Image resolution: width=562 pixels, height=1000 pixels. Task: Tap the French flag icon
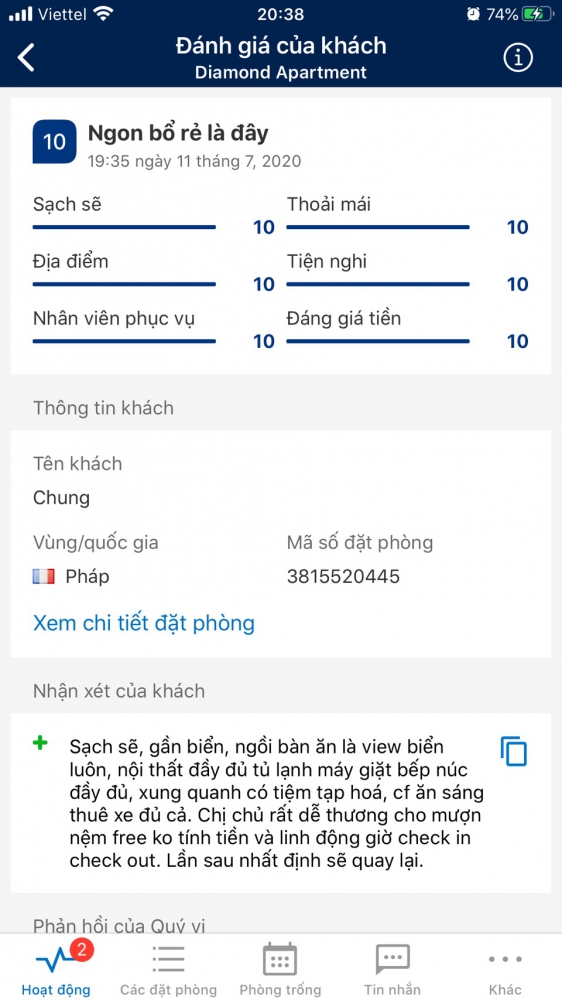pos(43,577)
